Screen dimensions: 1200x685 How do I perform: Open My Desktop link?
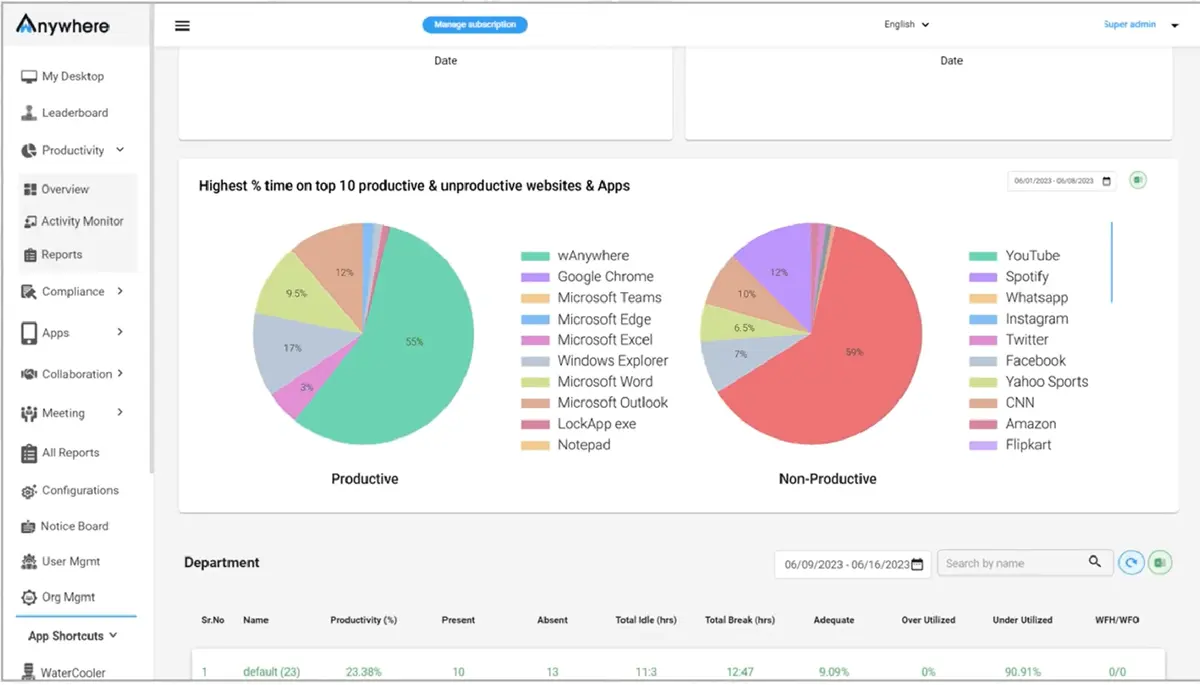click(x=73, y=76)
